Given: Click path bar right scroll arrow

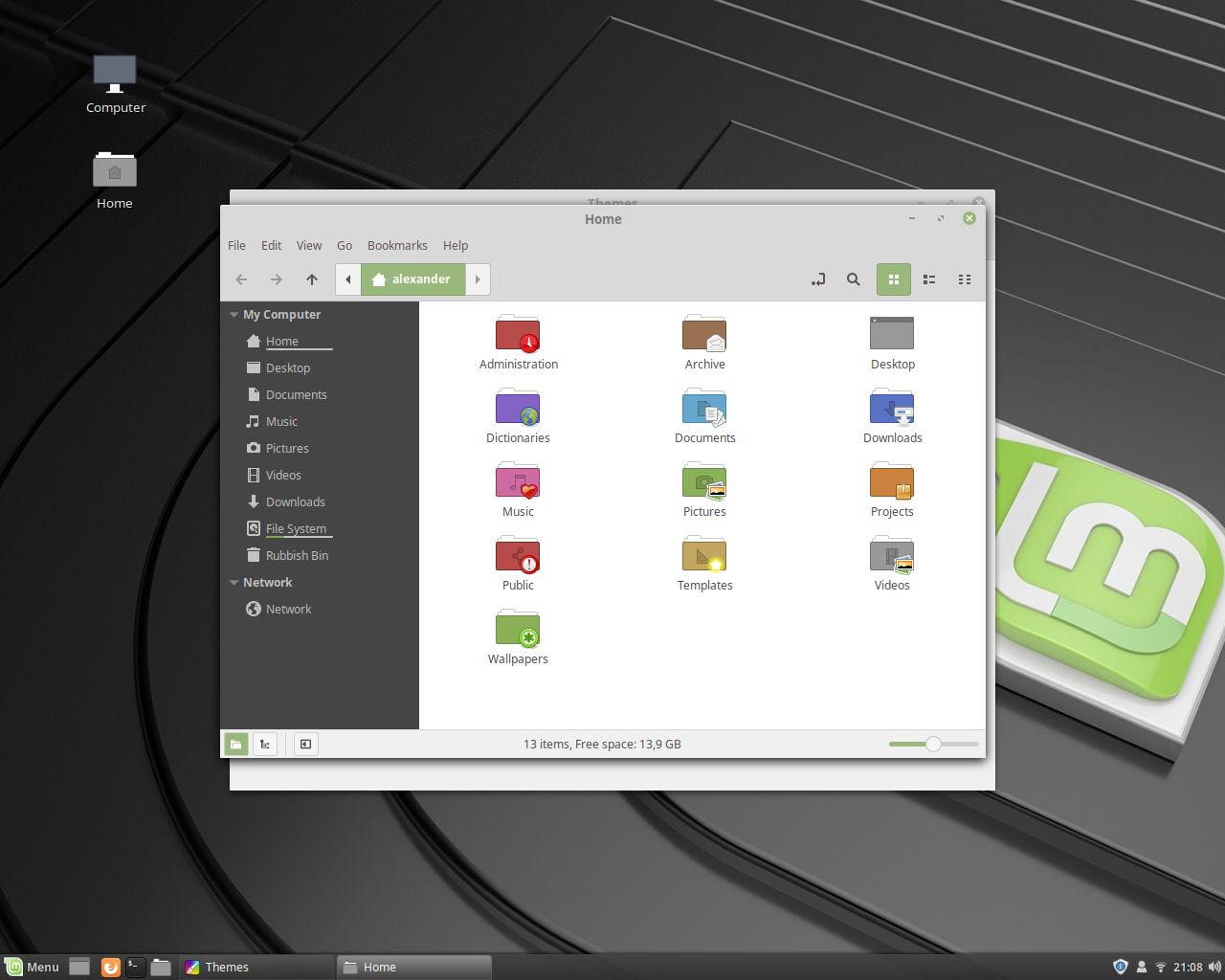Looking at the screenshot, I should coord(478,279).
